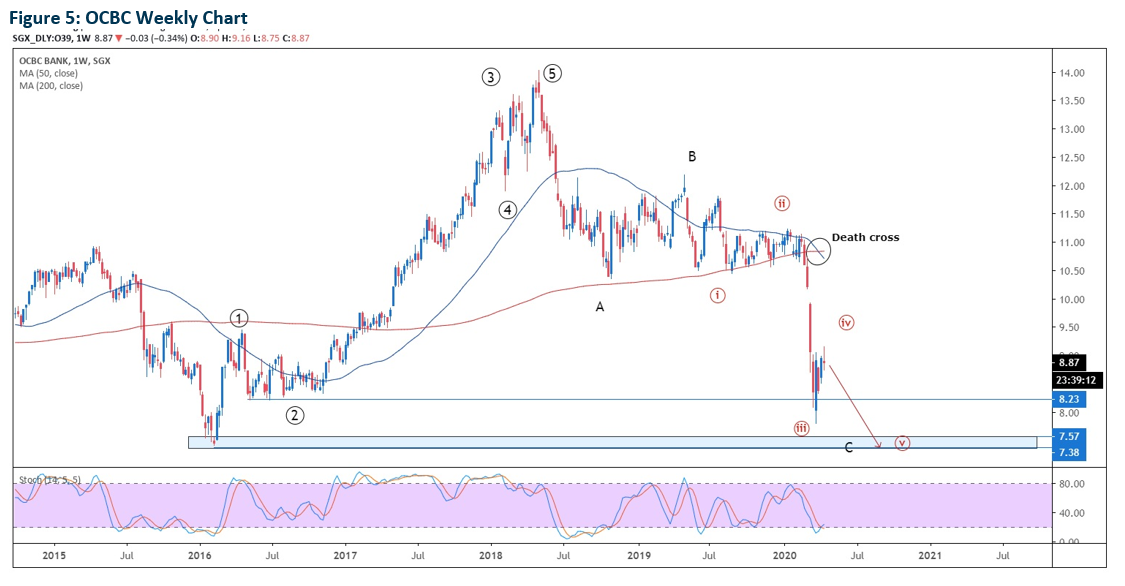Viewport: 1125px width, 586px height.
Task: Click the circled wave 1 label
Action: click(239, 318)
